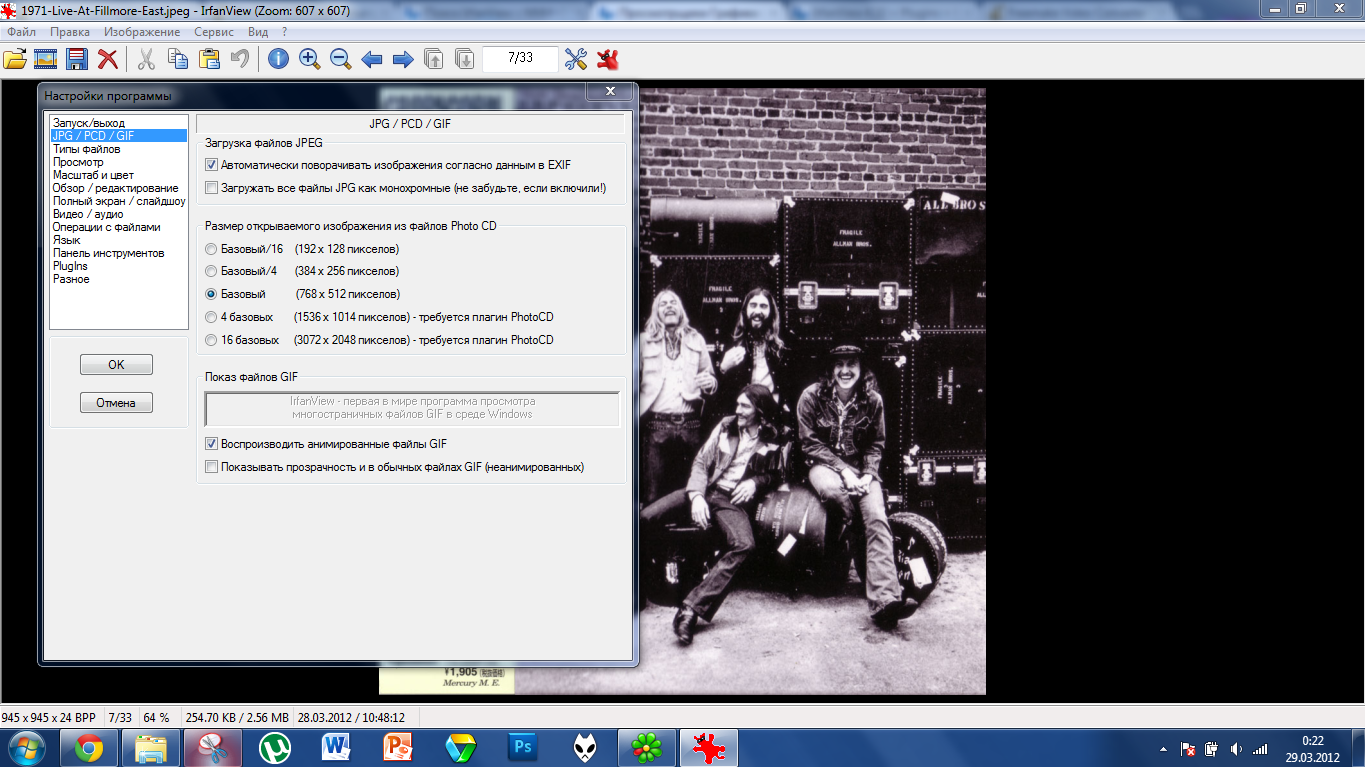Click the 254.70 KB / 2.56 MB status entry
This screenshot has width=1365, height=767.
237,718
